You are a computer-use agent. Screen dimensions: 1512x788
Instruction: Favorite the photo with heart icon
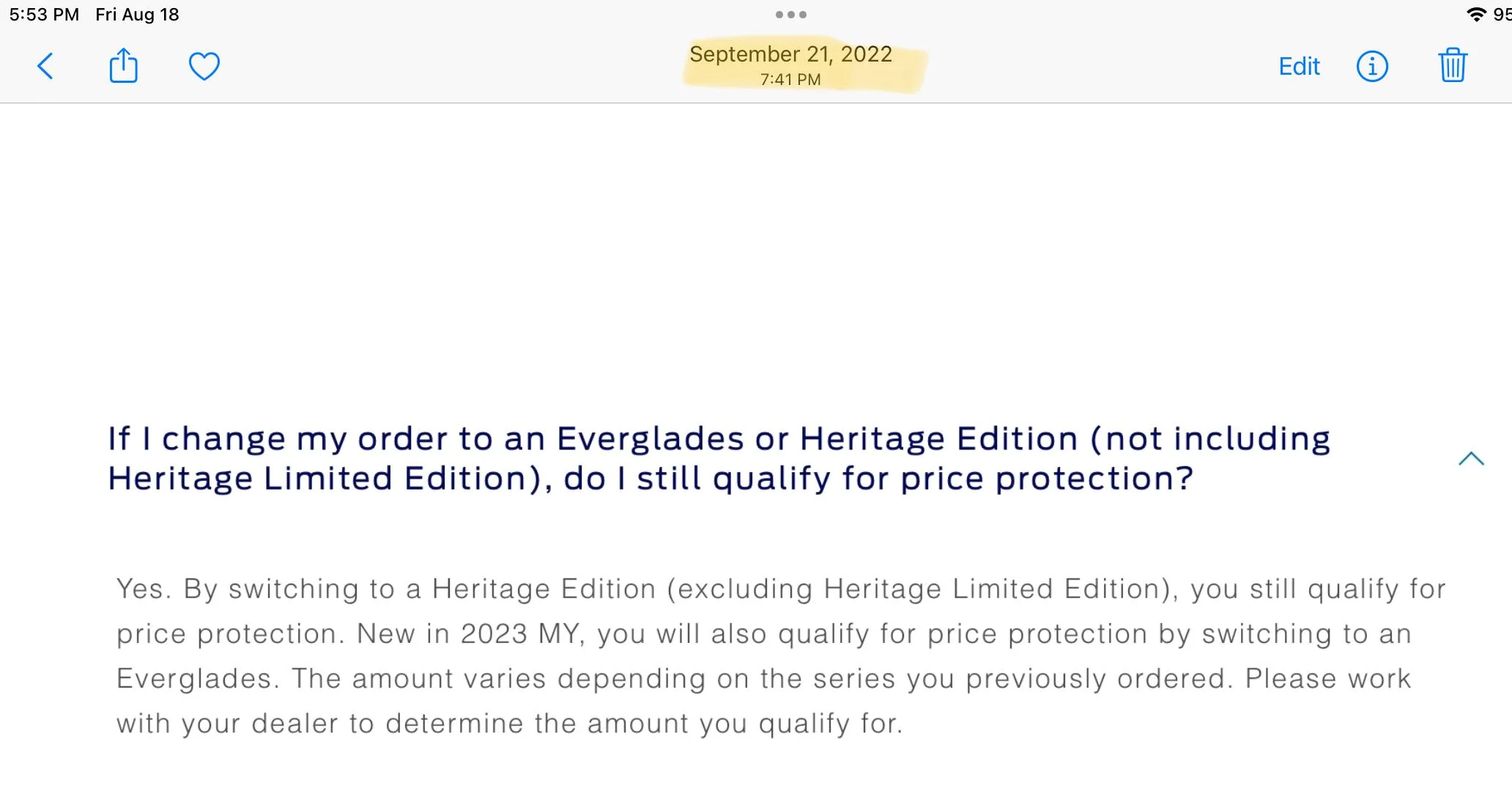coord(204,66)
